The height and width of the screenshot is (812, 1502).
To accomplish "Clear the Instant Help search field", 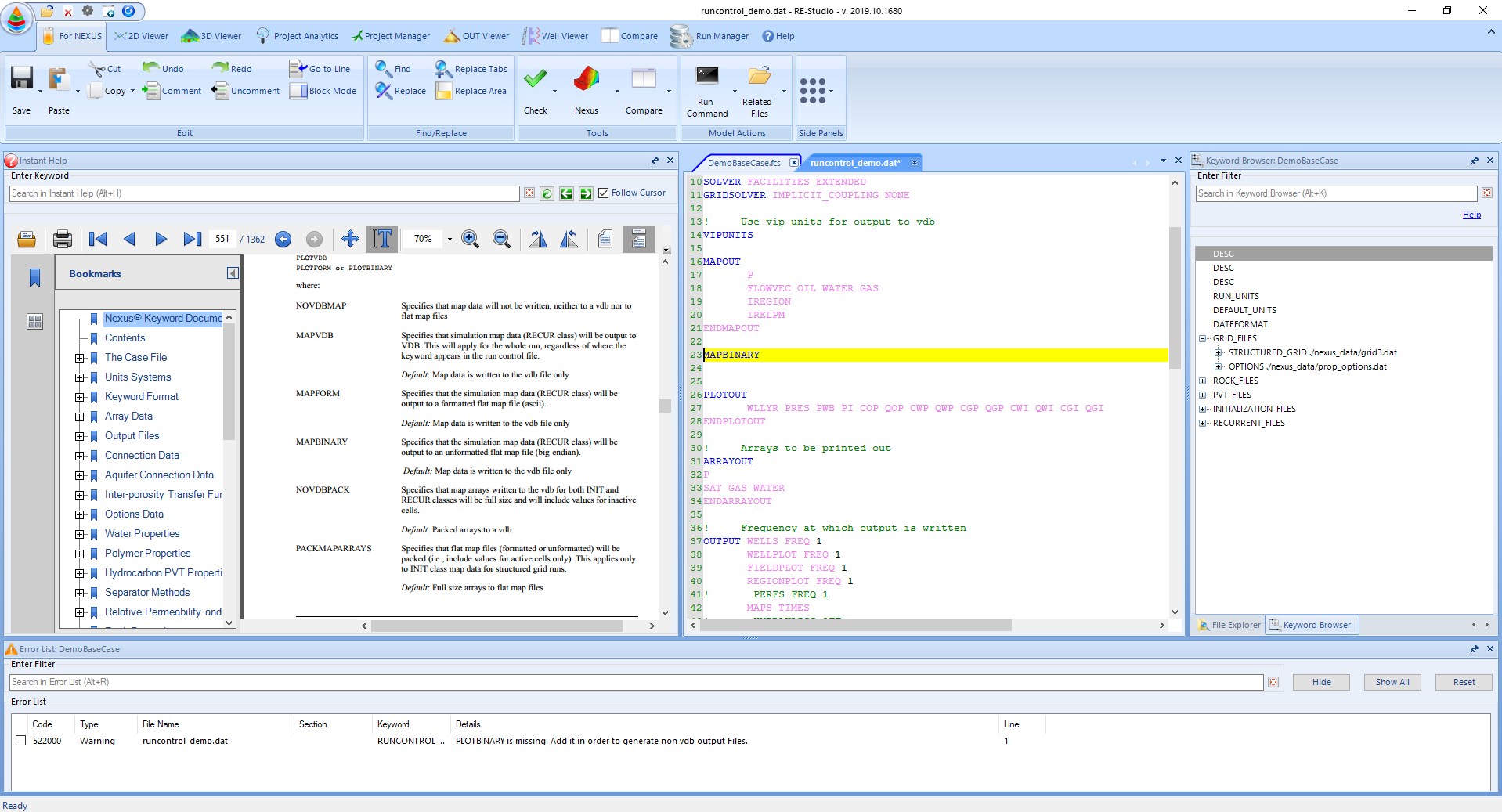I will click(x=529, y=193).
